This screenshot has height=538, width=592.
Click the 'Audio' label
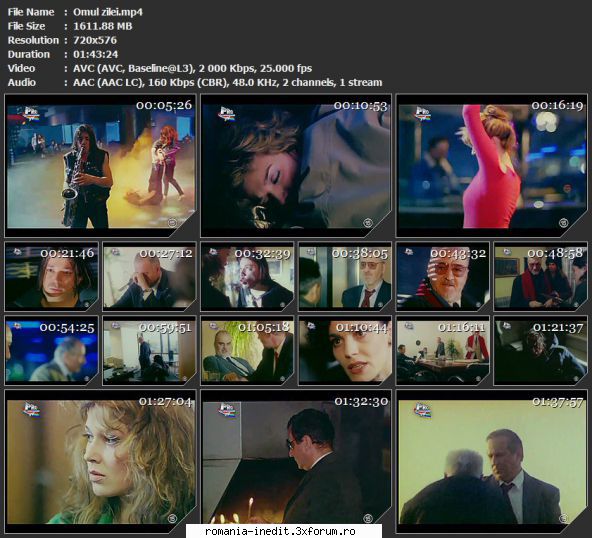(x=22, y=82)
